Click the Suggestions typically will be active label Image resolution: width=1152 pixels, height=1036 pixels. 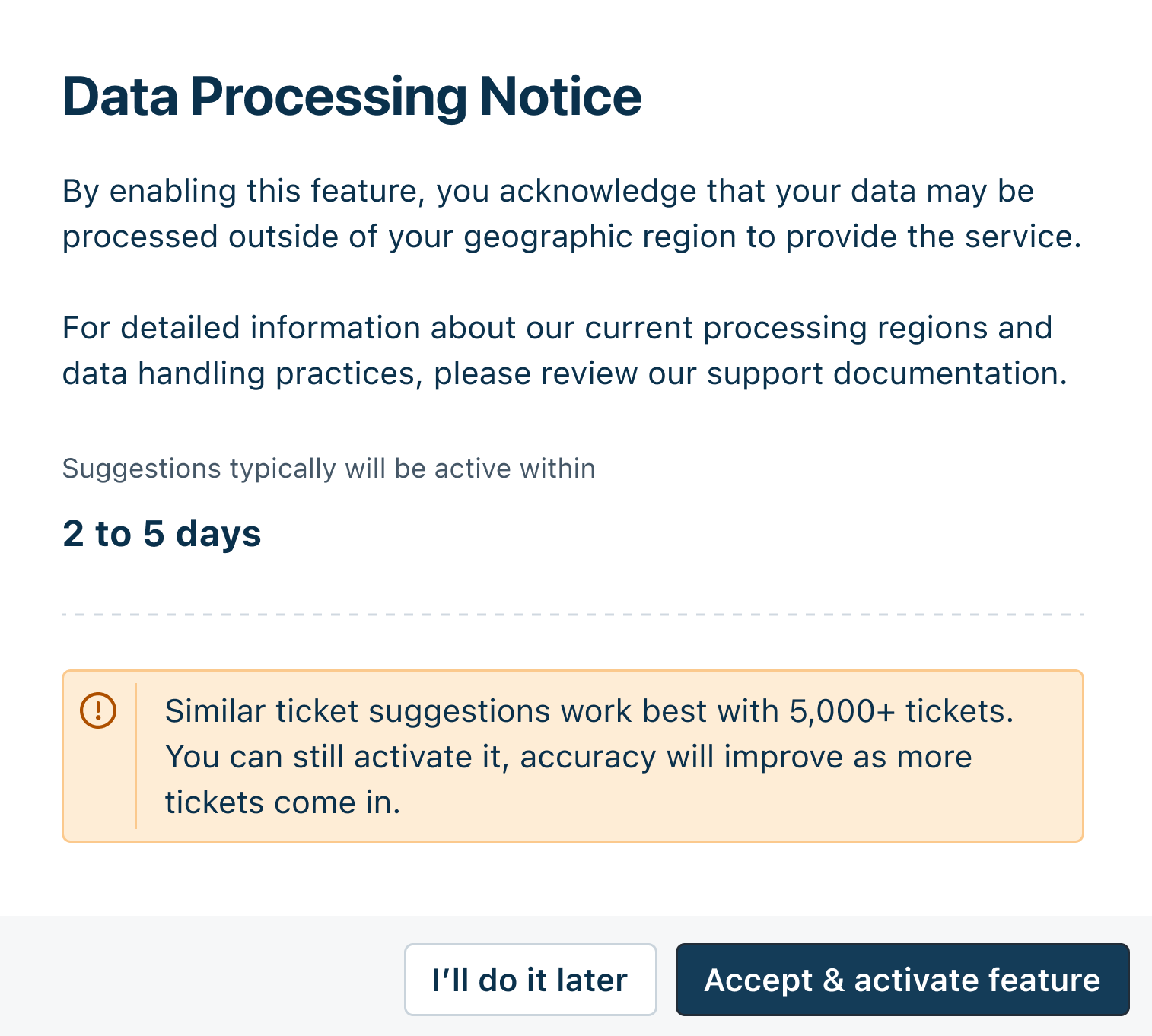coord(329,469)
